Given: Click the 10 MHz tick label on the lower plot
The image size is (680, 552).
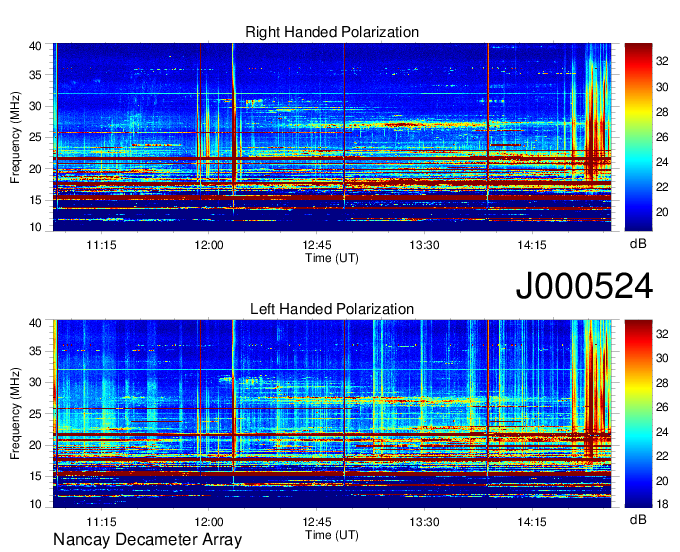Looking at the screenshot, I should tap(35, 503).
